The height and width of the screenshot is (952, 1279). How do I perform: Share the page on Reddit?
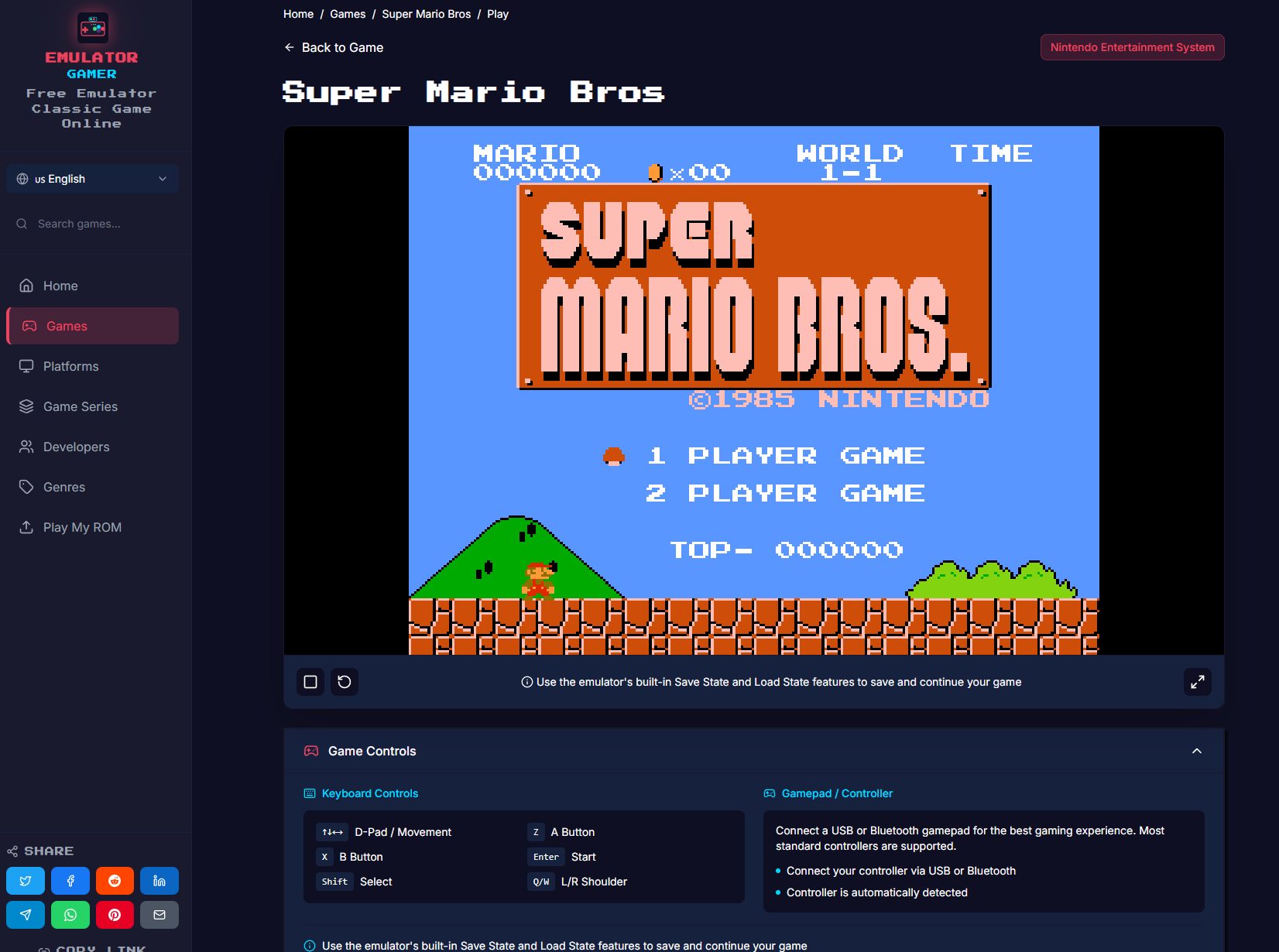pos(115,881)
